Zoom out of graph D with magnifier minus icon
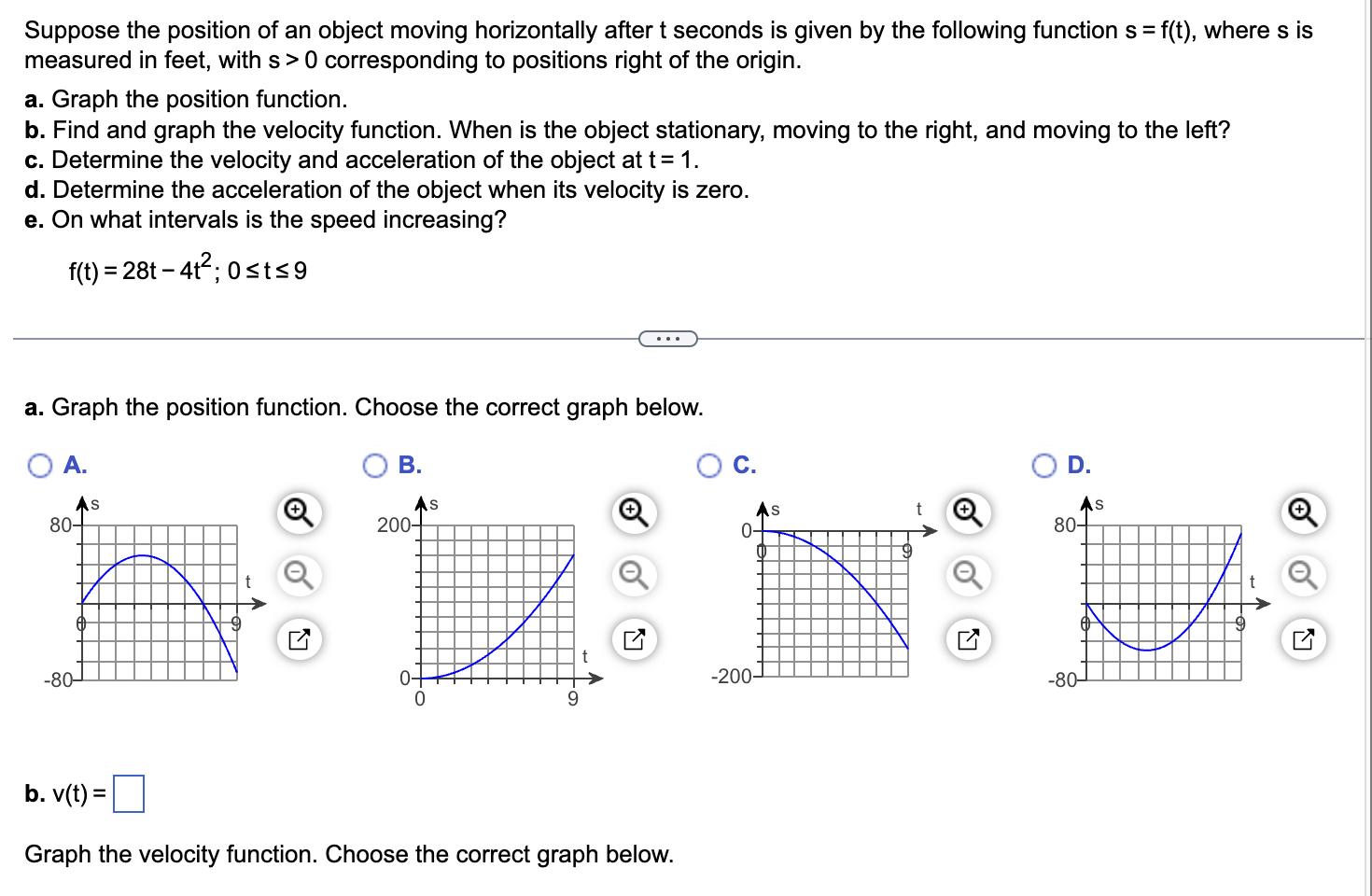Image resolution: width=1372 pixels, height=896 pixels. click(x=1302, y=576)
